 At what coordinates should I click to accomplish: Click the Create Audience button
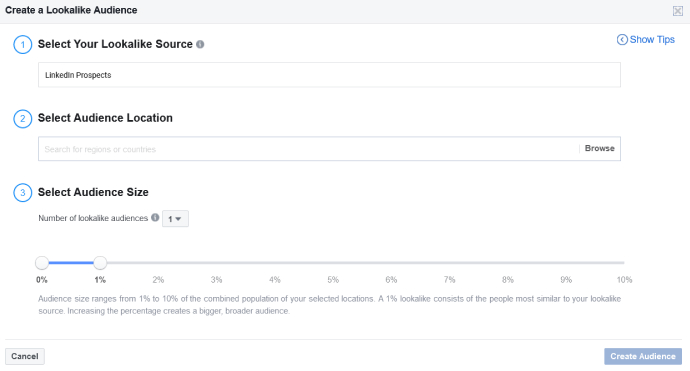click(x=642, y=356)
